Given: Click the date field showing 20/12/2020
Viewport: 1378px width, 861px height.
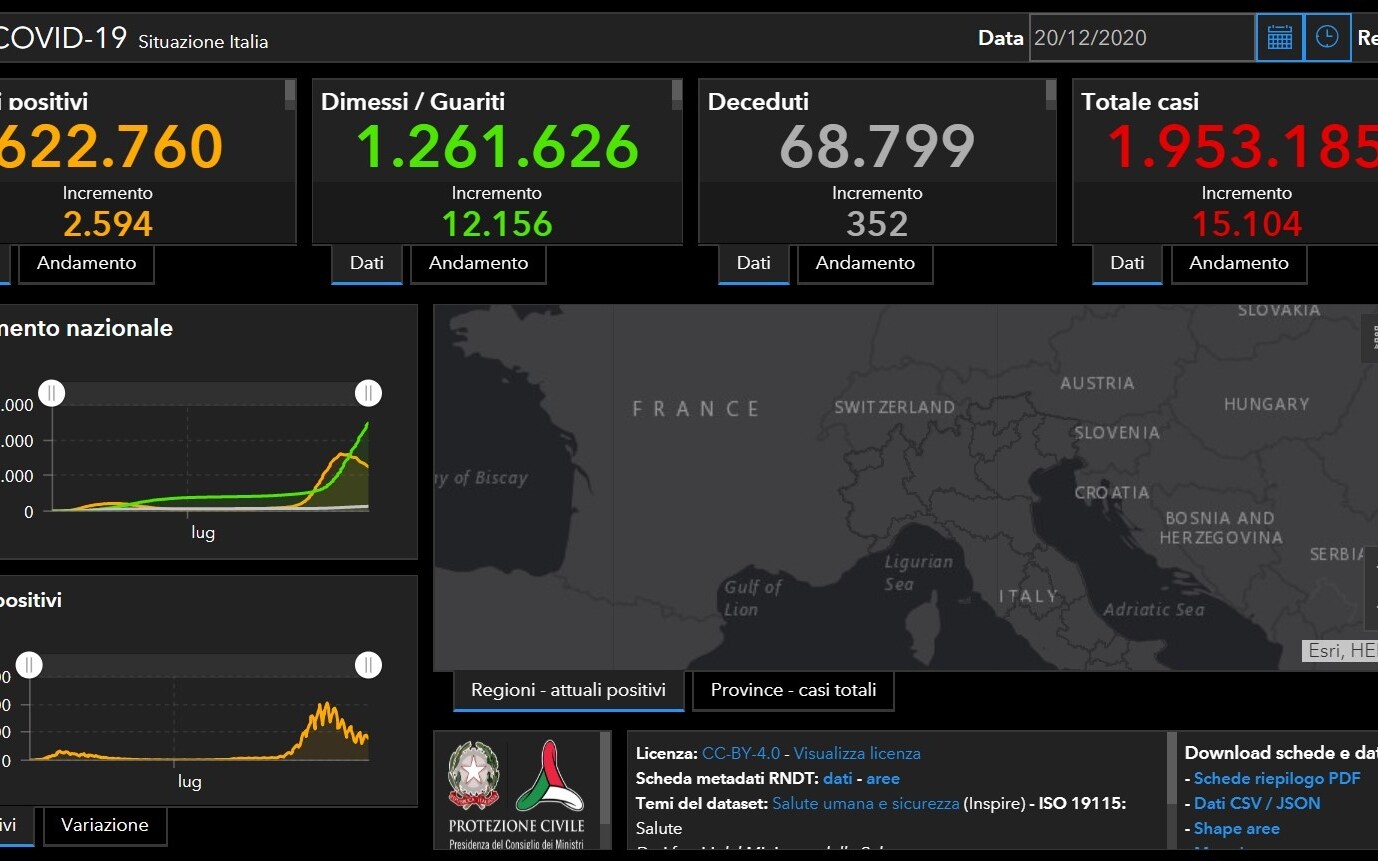Looking at the screenshot, I should pos(1141,38).
